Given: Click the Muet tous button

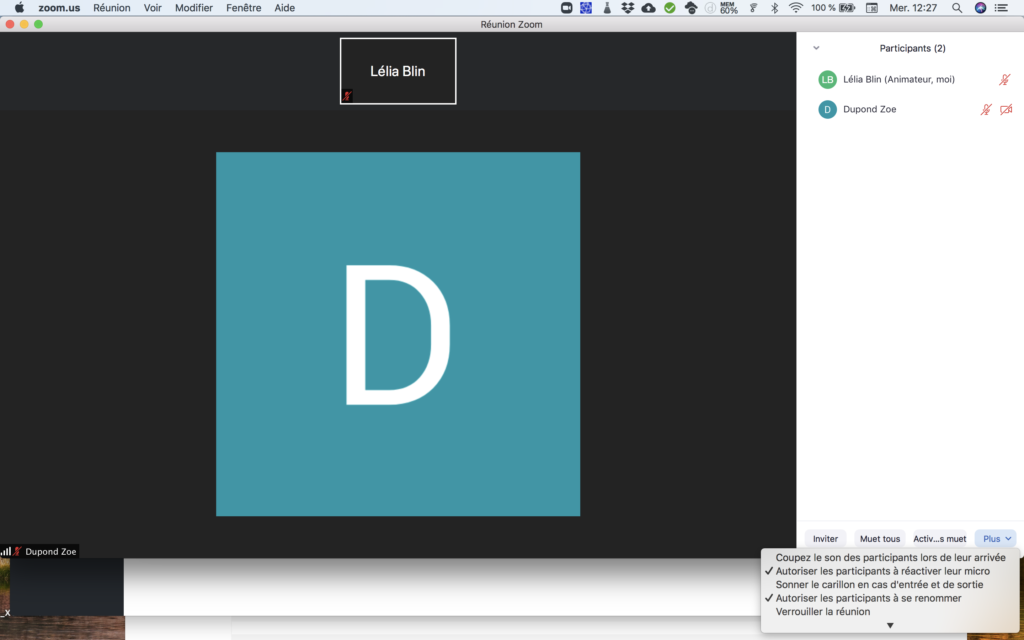Looking at the screenshot, I should pos(880,539).
